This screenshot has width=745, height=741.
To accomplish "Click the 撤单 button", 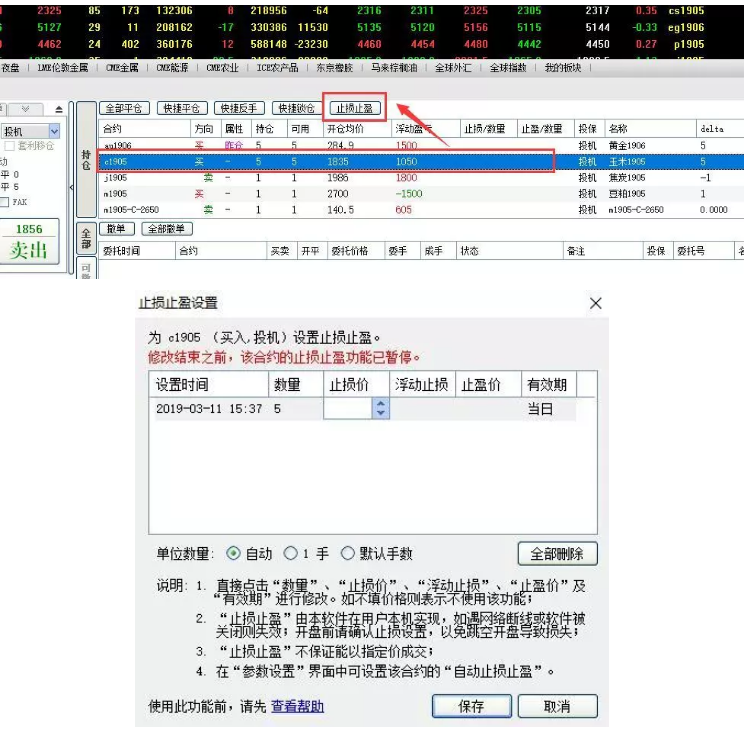I will pos(116,229).
